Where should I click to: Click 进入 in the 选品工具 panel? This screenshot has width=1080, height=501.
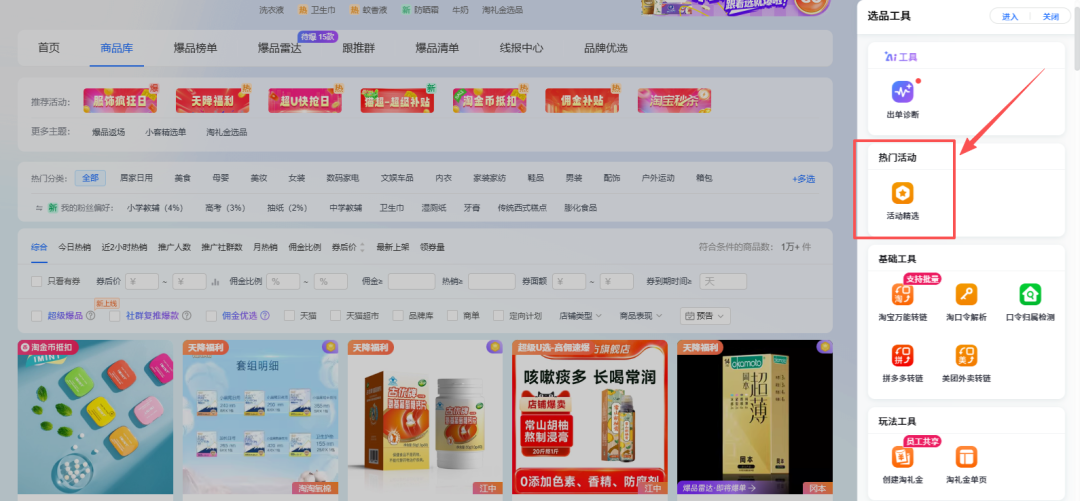click(x=1010, y=17)
